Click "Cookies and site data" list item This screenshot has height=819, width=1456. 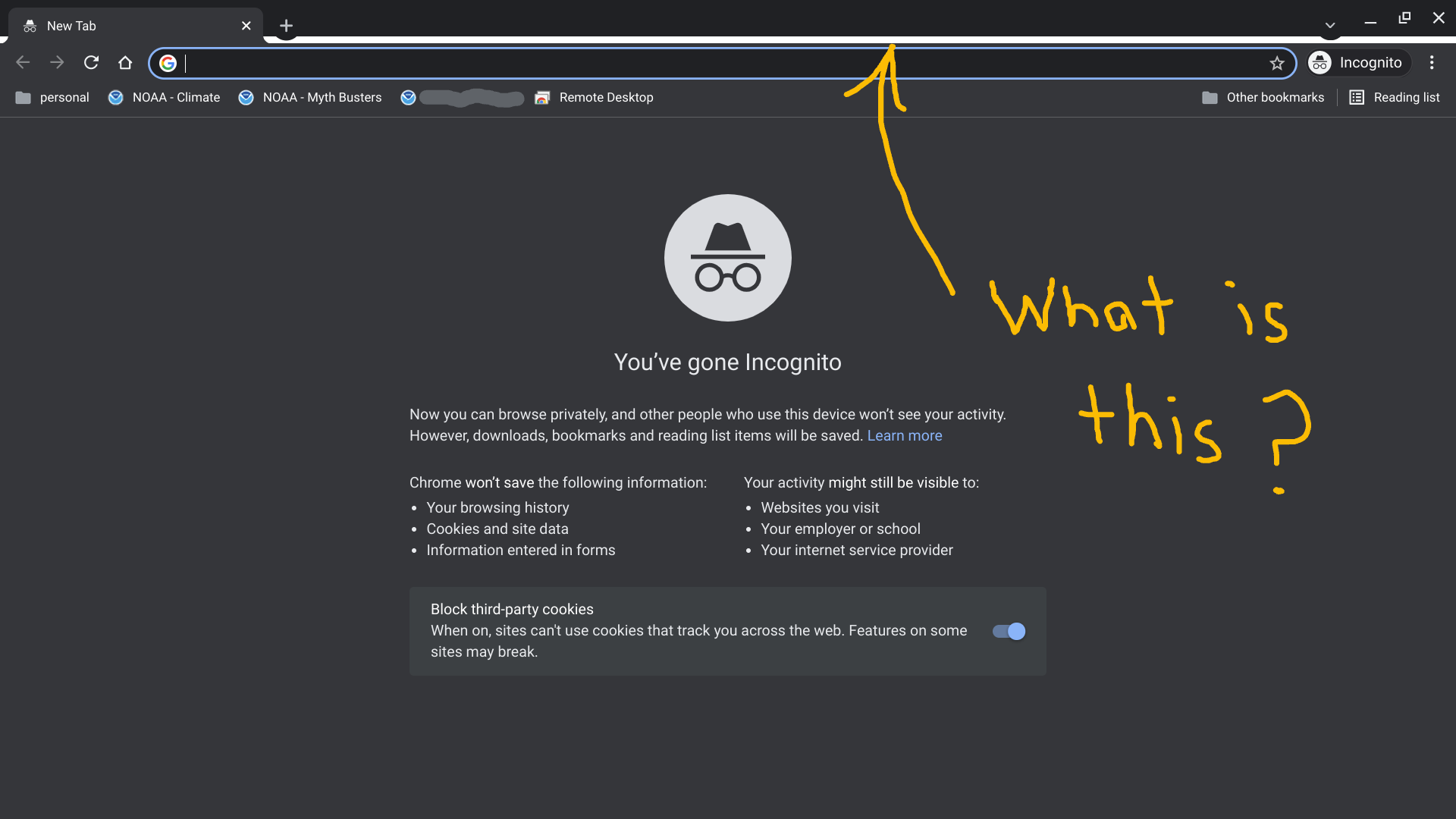(497, 529)
